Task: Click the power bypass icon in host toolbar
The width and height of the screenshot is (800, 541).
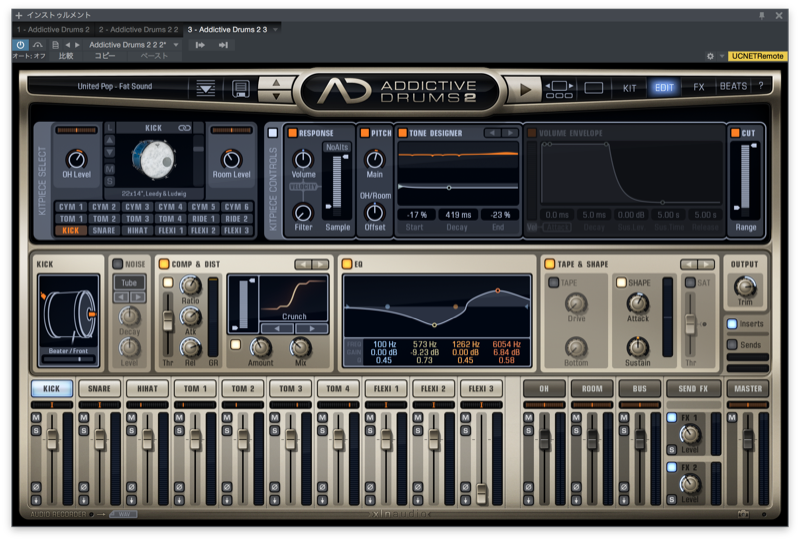Action: pyautogui.click(x=20, y=45)
